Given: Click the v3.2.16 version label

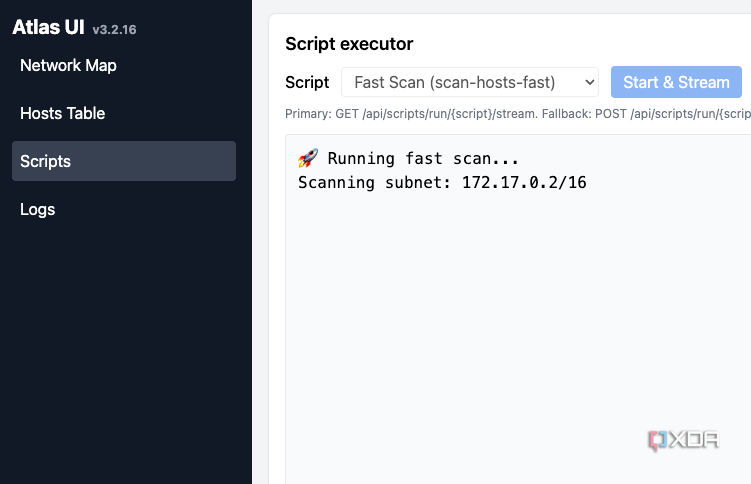Looking at the screenshot, I should click(x=114, y=30).
